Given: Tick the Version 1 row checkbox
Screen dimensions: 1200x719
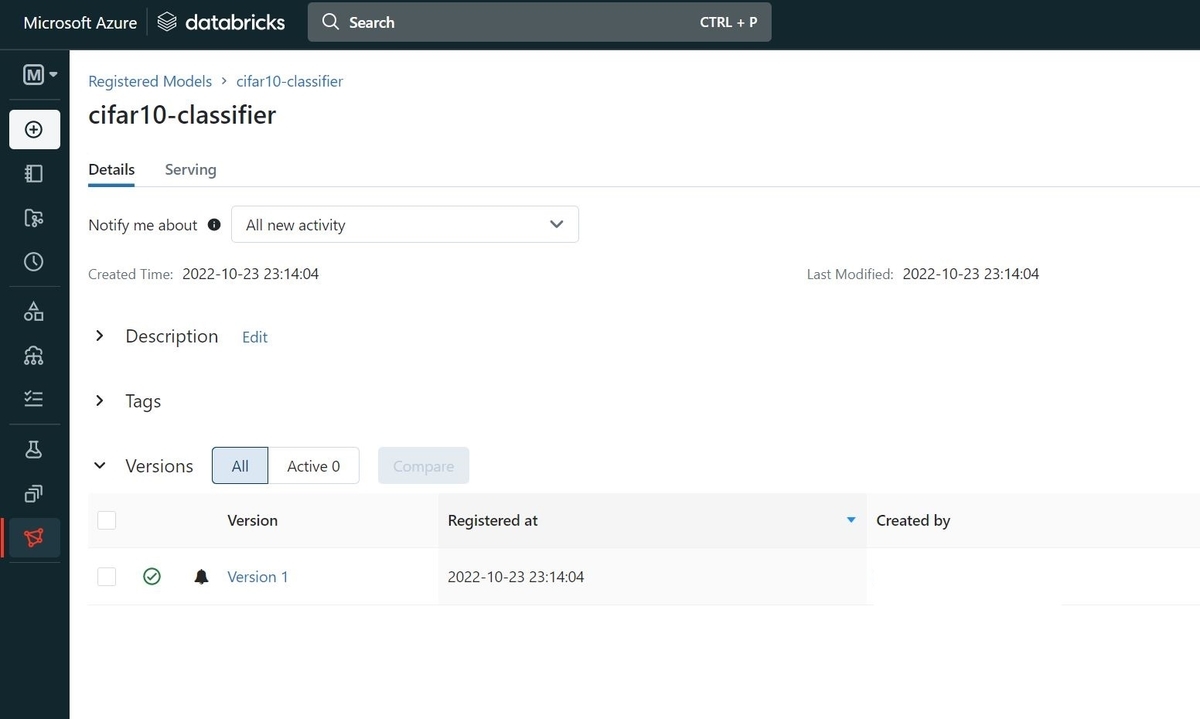Looking at the screenshot, I should coord(107,577).
